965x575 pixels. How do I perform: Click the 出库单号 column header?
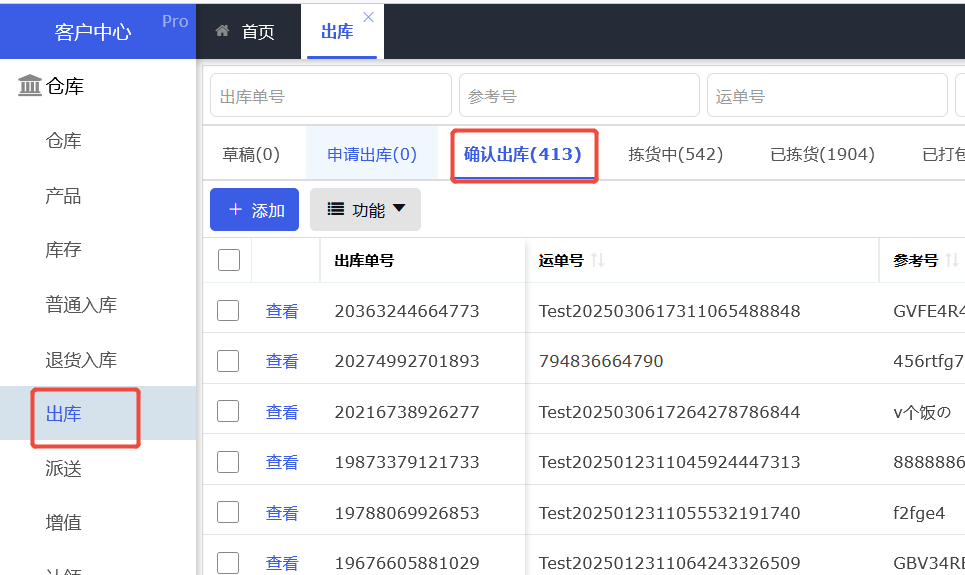coord(364,260)
